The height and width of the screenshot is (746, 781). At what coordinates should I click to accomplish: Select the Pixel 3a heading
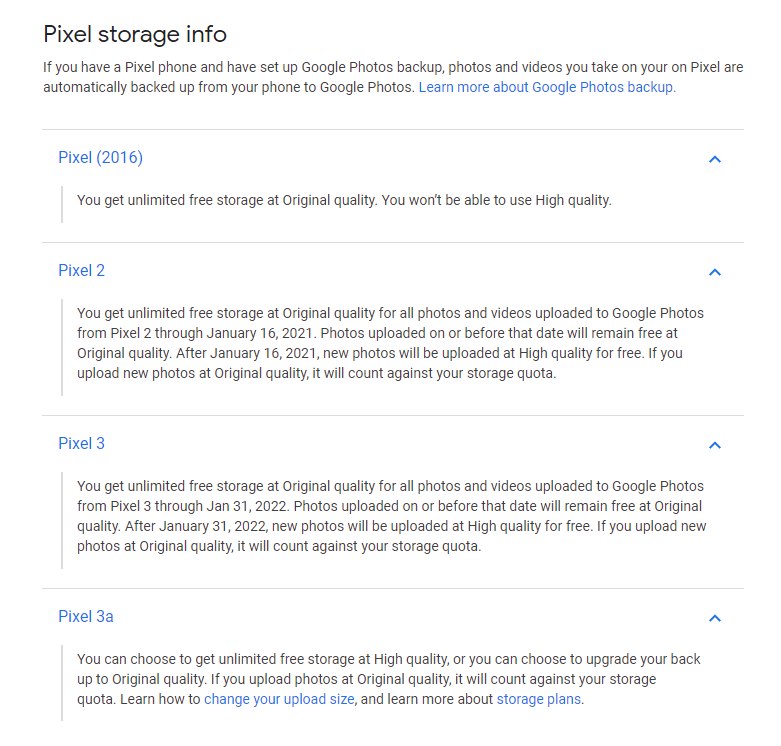[85, 617]
